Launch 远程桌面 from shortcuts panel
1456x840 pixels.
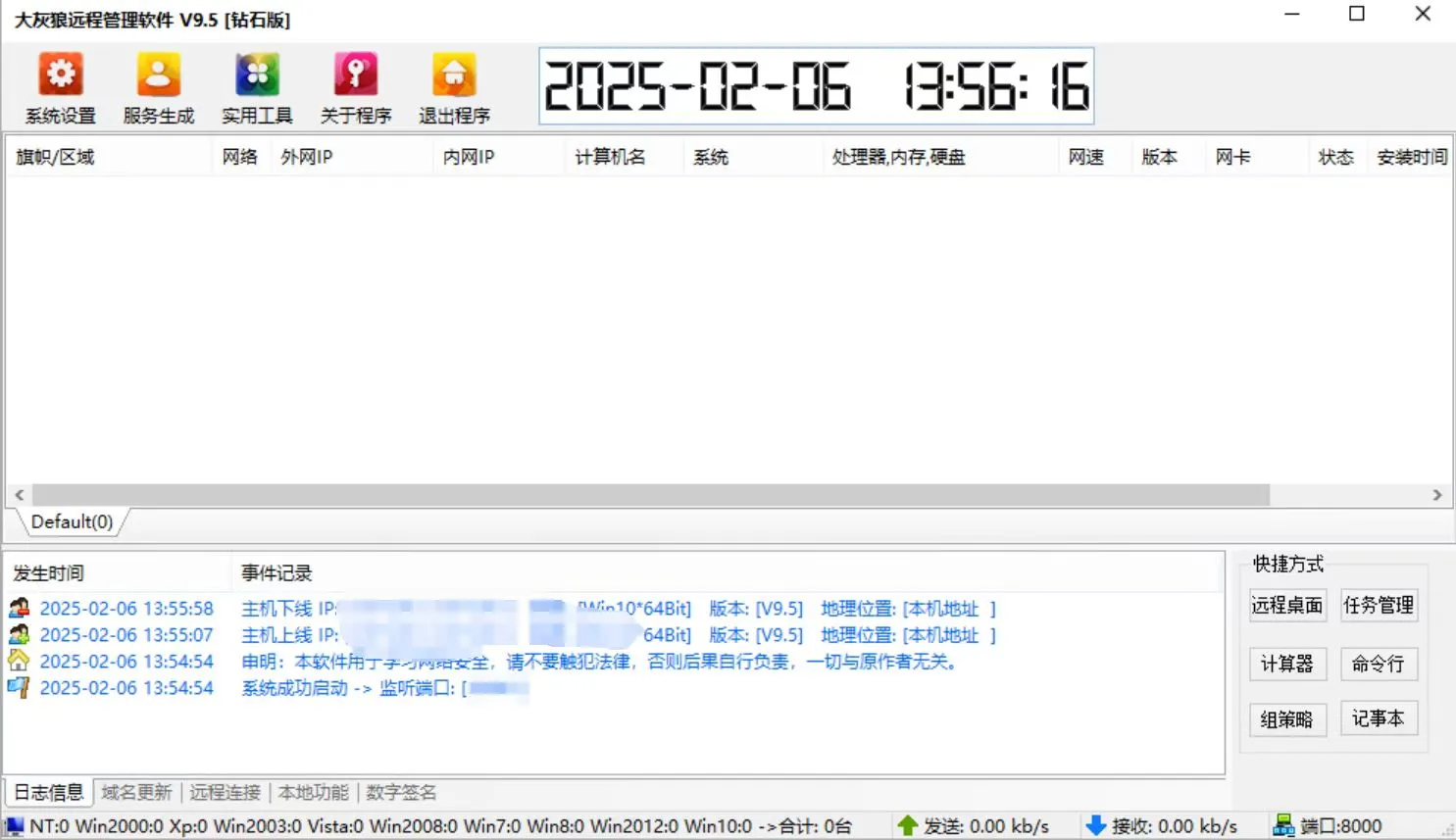[x=1287, y=605]
